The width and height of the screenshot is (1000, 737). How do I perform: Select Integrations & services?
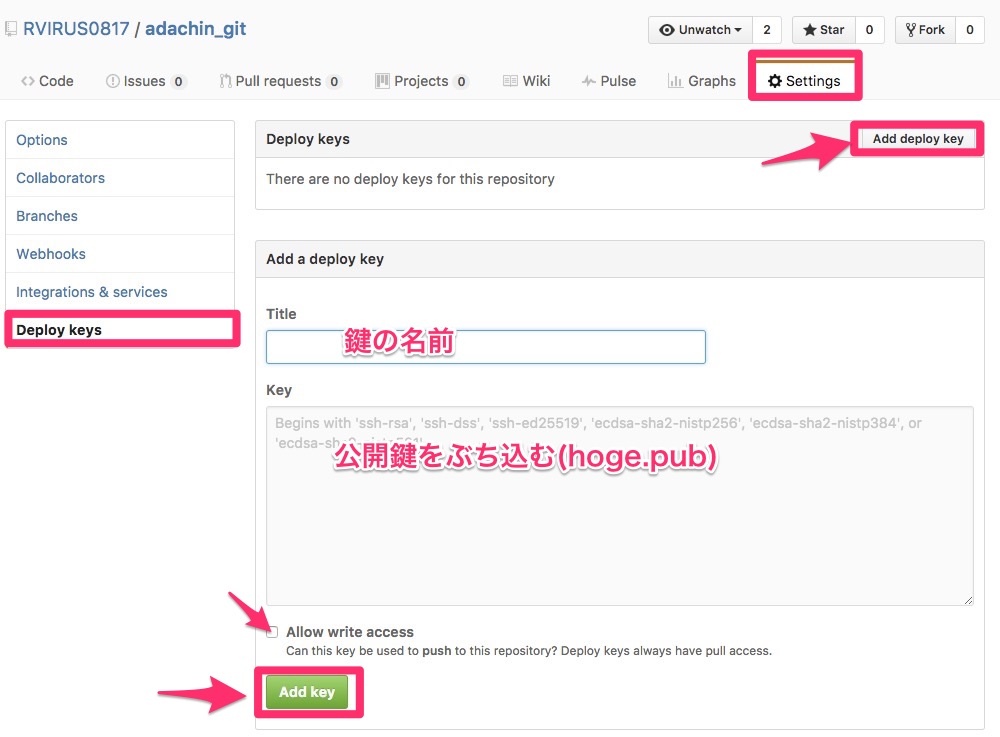[x=120, y=292]
